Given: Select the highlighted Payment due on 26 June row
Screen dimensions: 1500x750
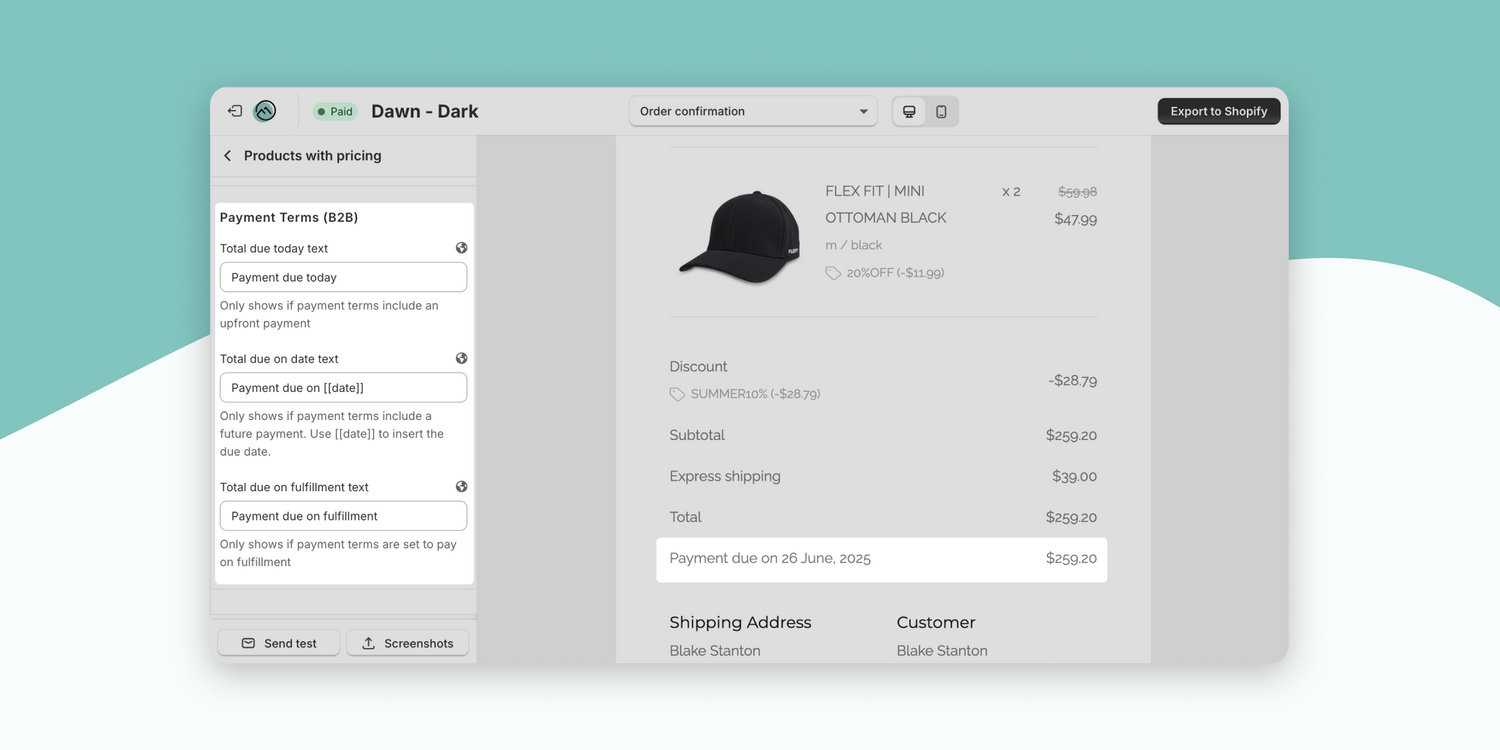Looking at the screenshot, I should point(881,559).
